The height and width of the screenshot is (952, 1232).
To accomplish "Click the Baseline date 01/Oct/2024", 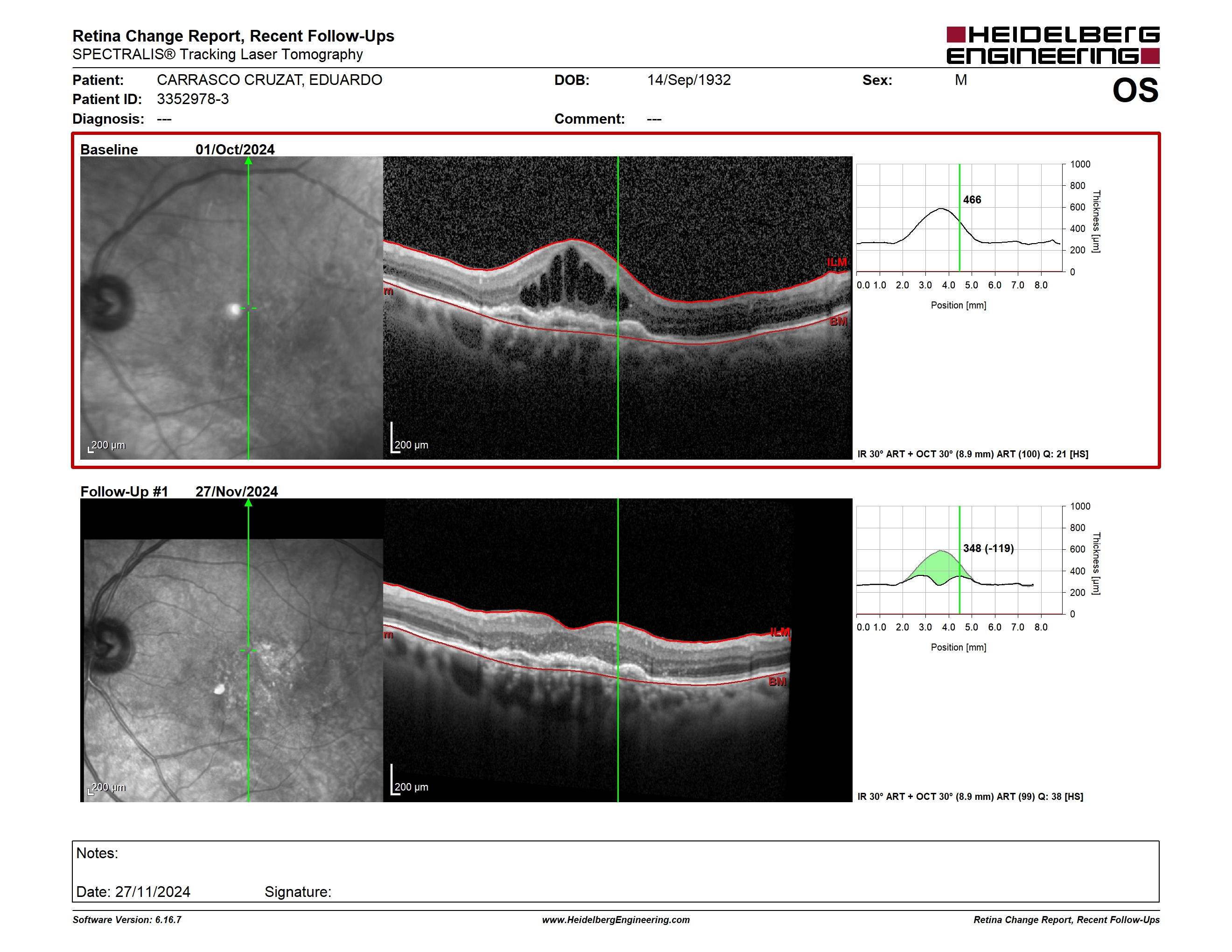I will pos(235,149).
